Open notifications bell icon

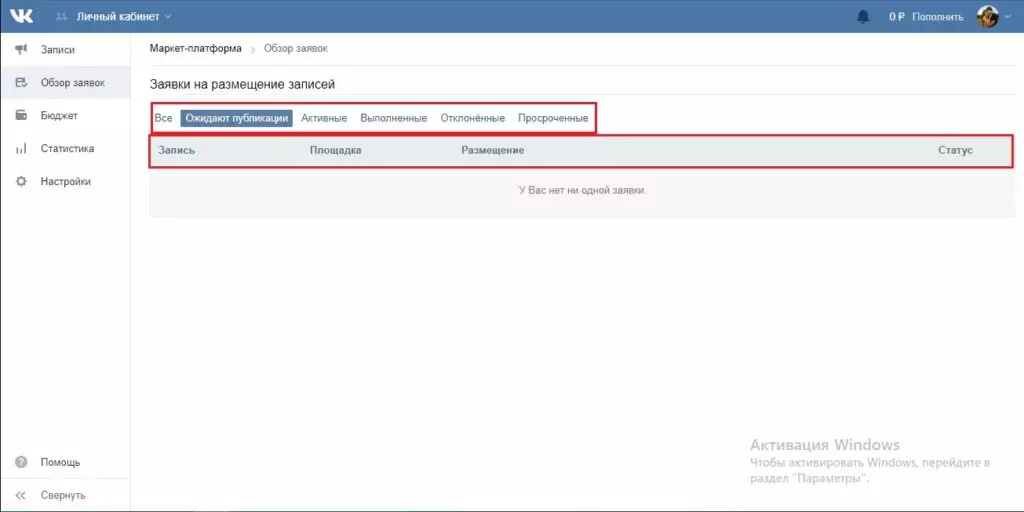863,16
